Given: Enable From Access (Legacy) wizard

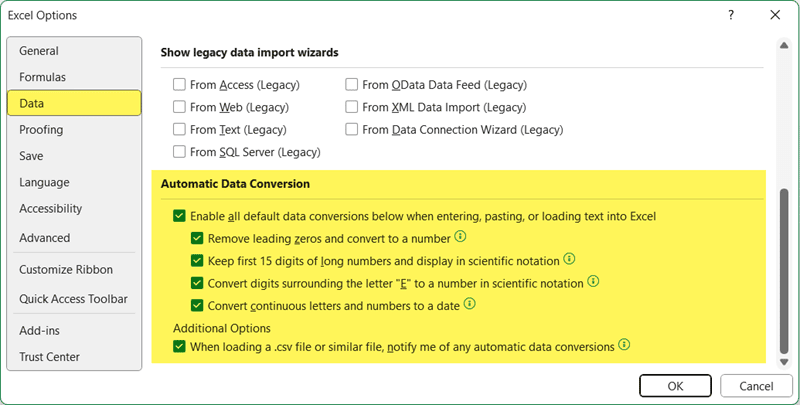Looking at the screenshot, I should pos(179,85).
